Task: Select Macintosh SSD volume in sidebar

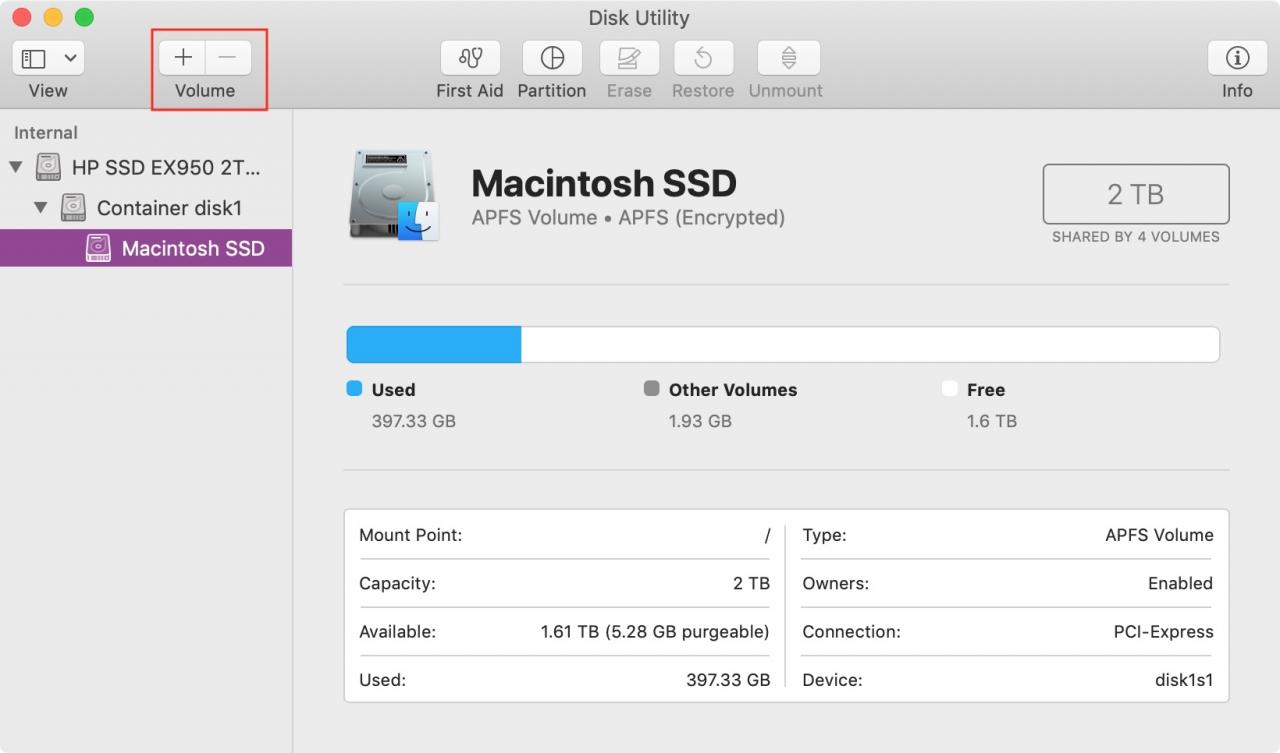Action: pyautogui.click(x=146, y=248)
